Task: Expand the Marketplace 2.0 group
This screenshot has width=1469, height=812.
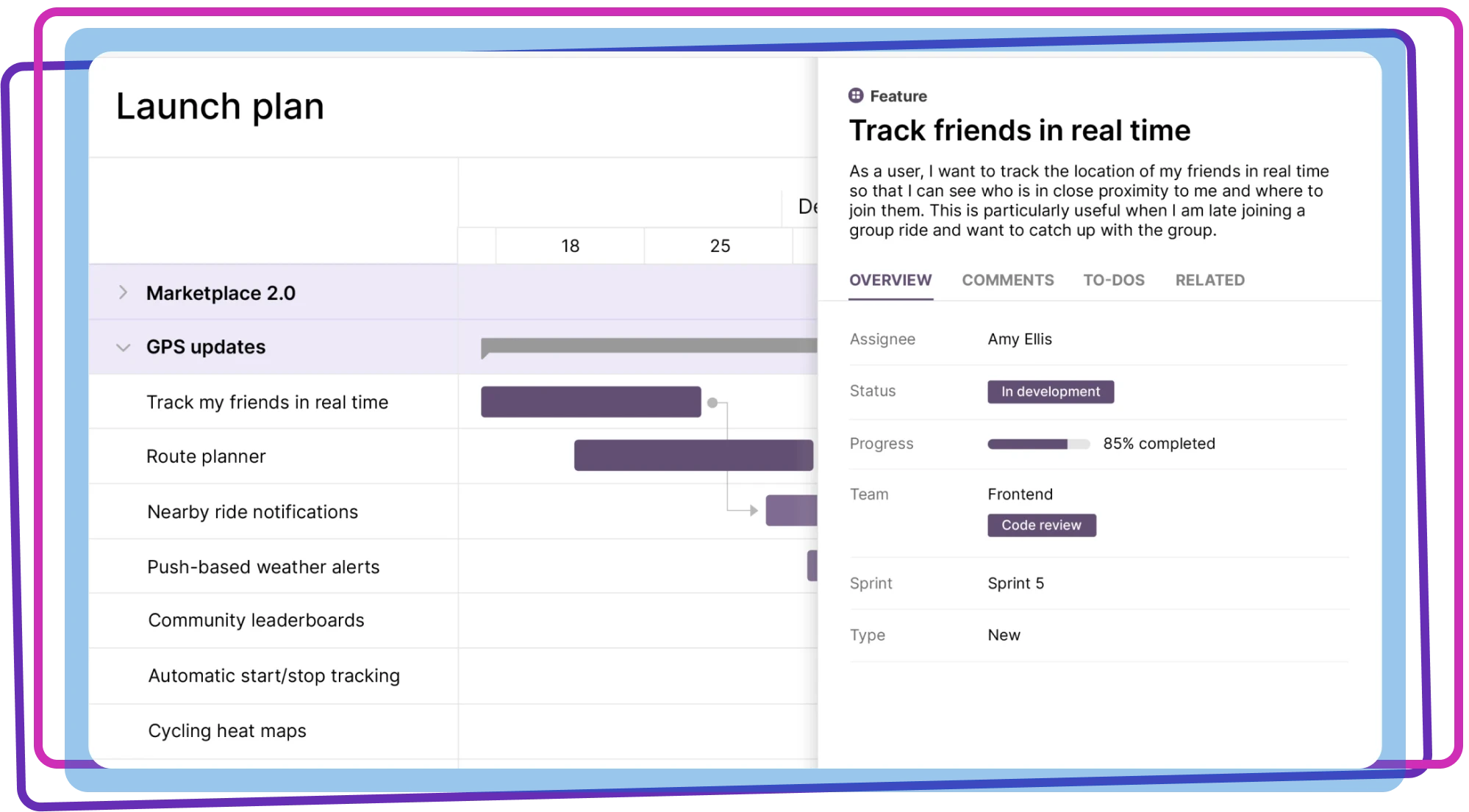Action: click(x=123, y=292)
